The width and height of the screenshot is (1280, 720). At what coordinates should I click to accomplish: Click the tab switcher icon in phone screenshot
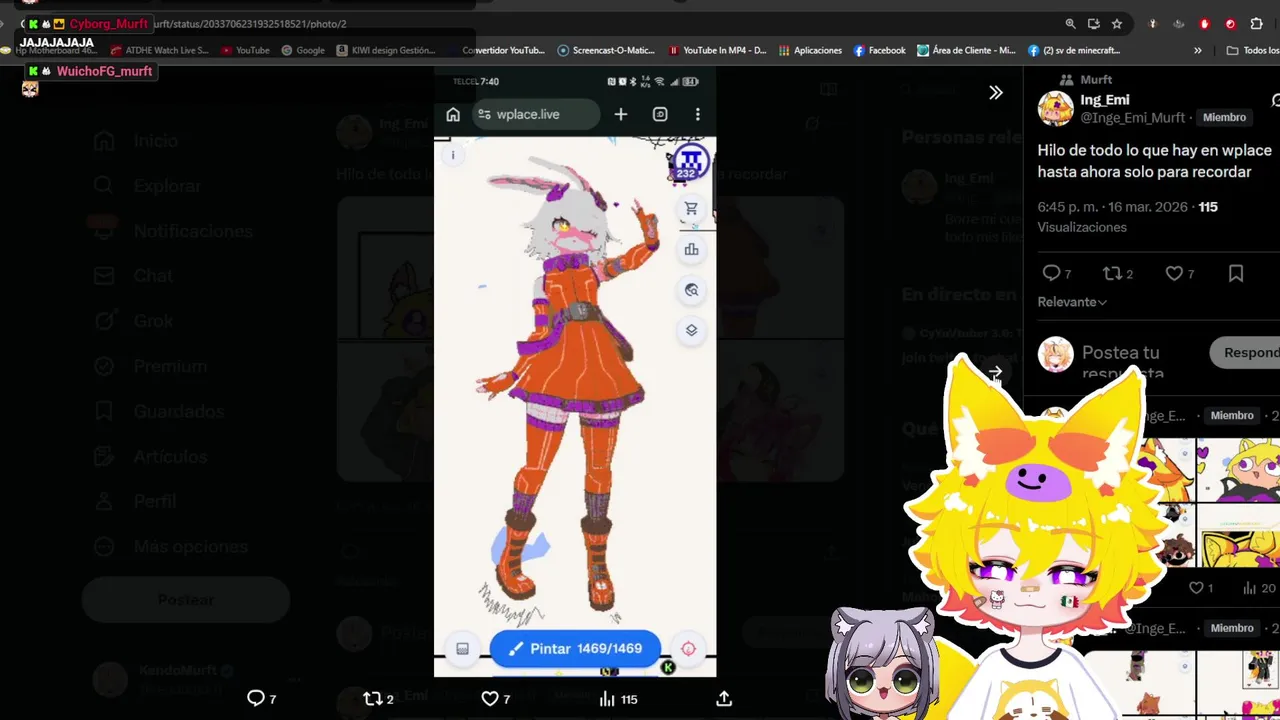660,114
